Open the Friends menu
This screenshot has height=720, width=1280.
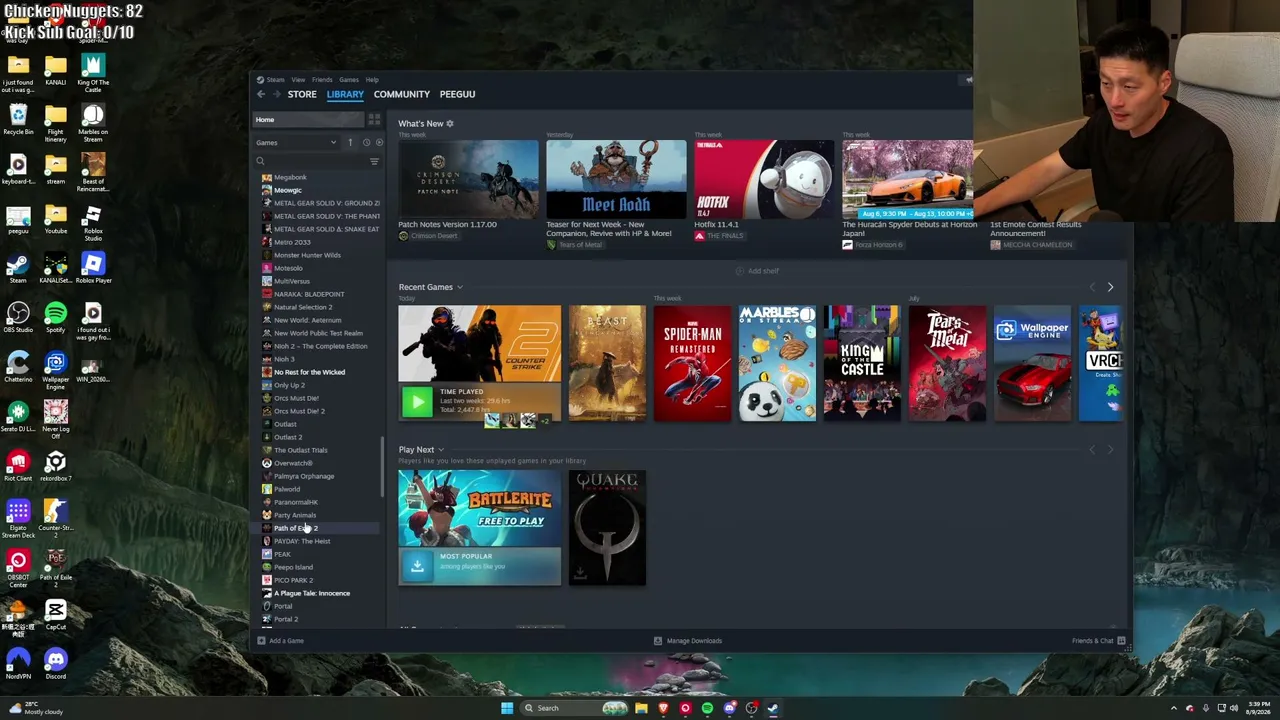322,80
